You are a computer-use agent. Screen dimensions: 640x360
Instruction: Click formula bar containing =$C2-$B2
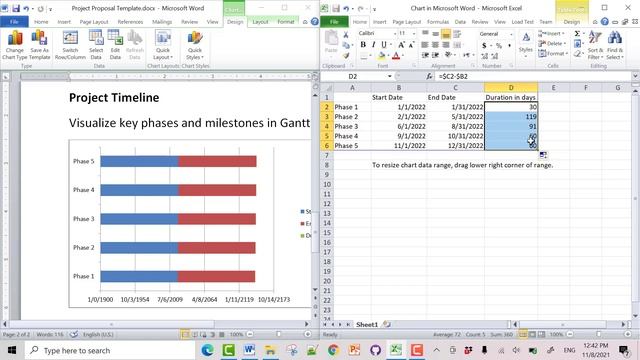coord(533,76)
